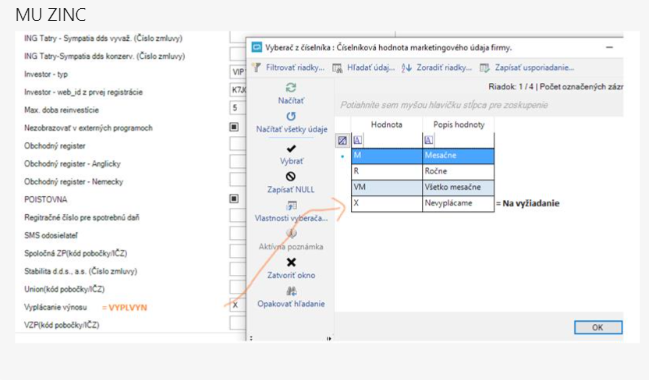Click Filtrovať riadky funnel toolbar item

(x=288, y=67)
